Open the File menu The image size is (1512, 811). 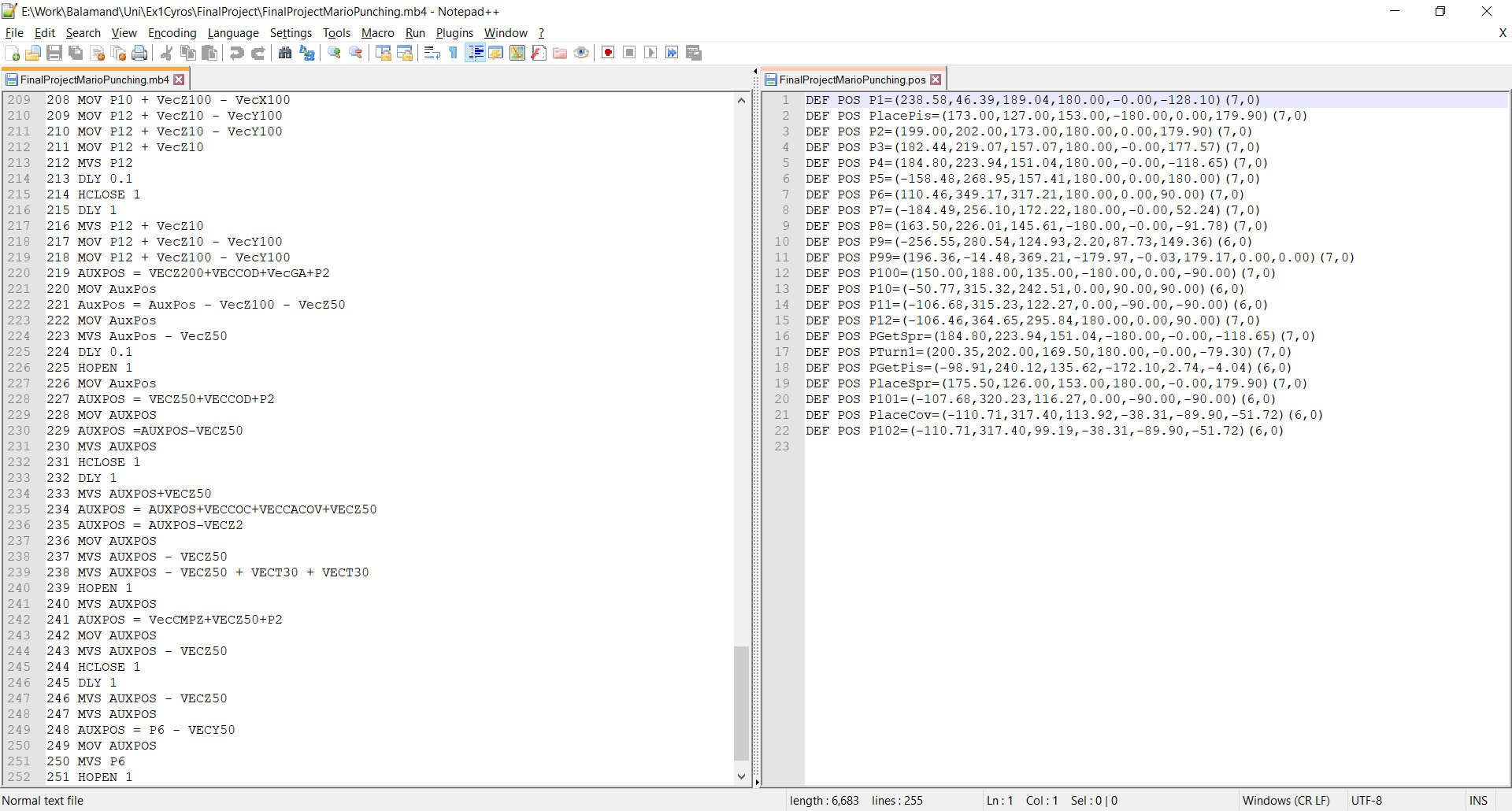click(x=14, y=33)
